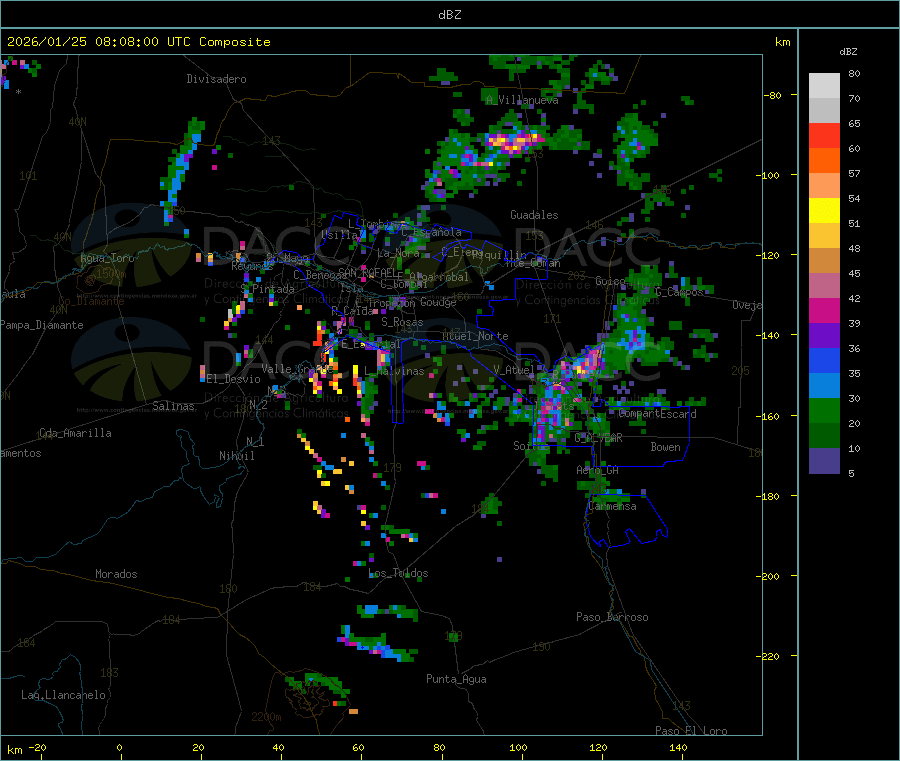Image resolution: width=900 pixels, height=761 pixels.
Task: Click the 'Carmensa' map label
Action: 612,506
